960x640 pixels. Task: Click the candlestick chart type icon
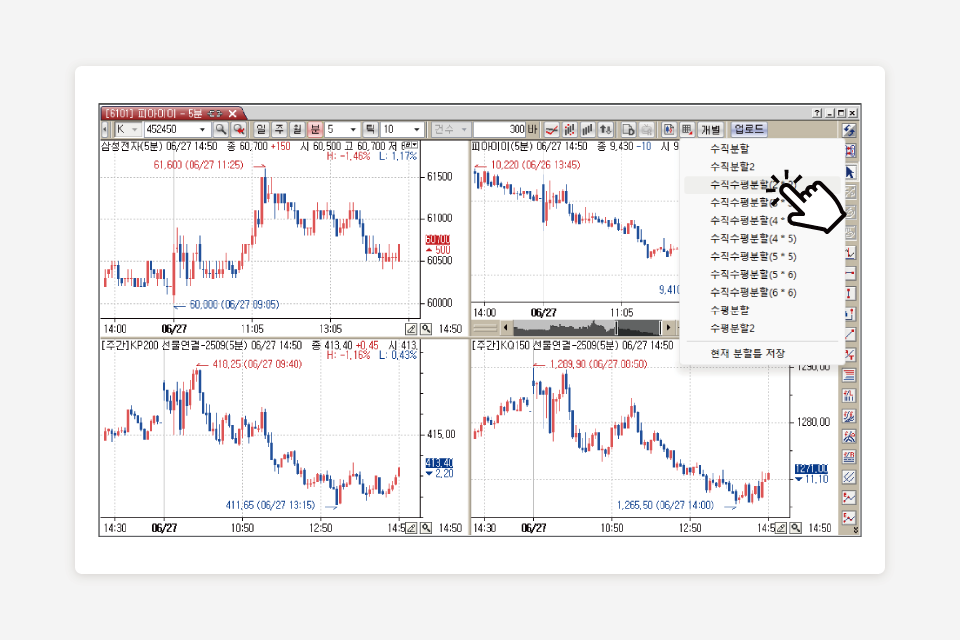tap(569, 130)
